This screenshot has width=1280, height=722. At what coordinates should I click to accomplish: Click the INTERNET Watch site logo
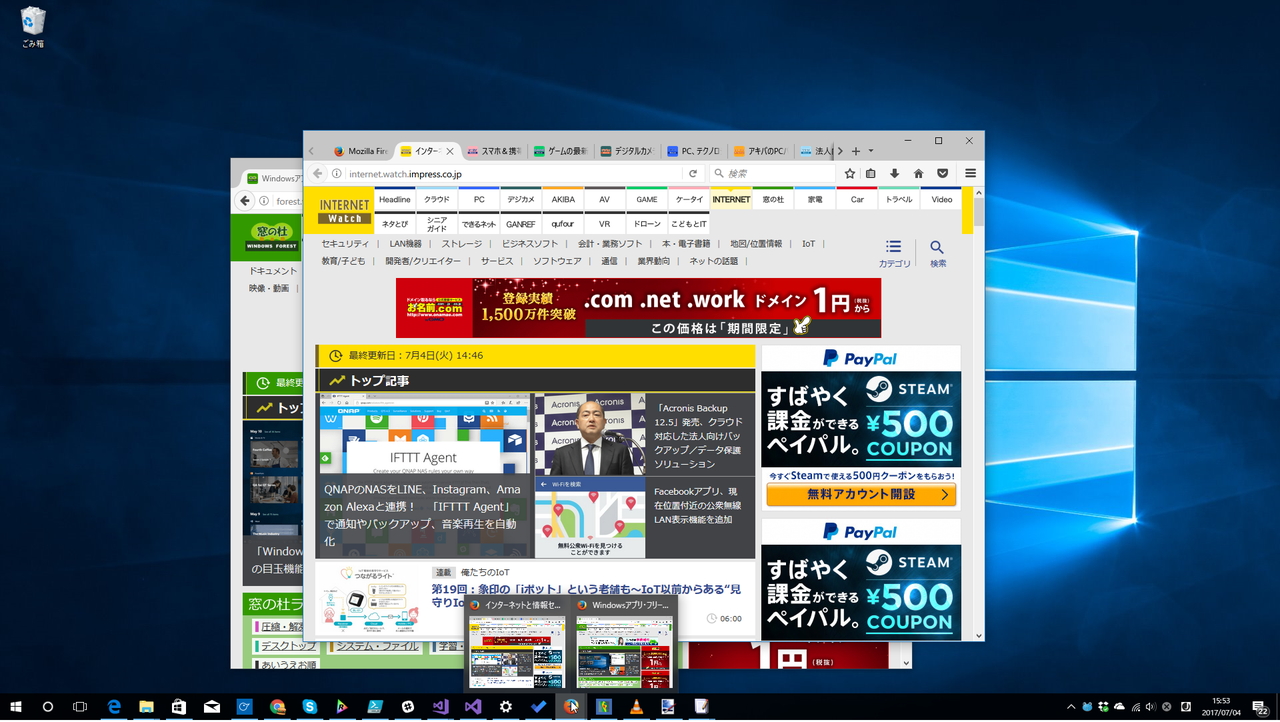click(x=345, y=211)
